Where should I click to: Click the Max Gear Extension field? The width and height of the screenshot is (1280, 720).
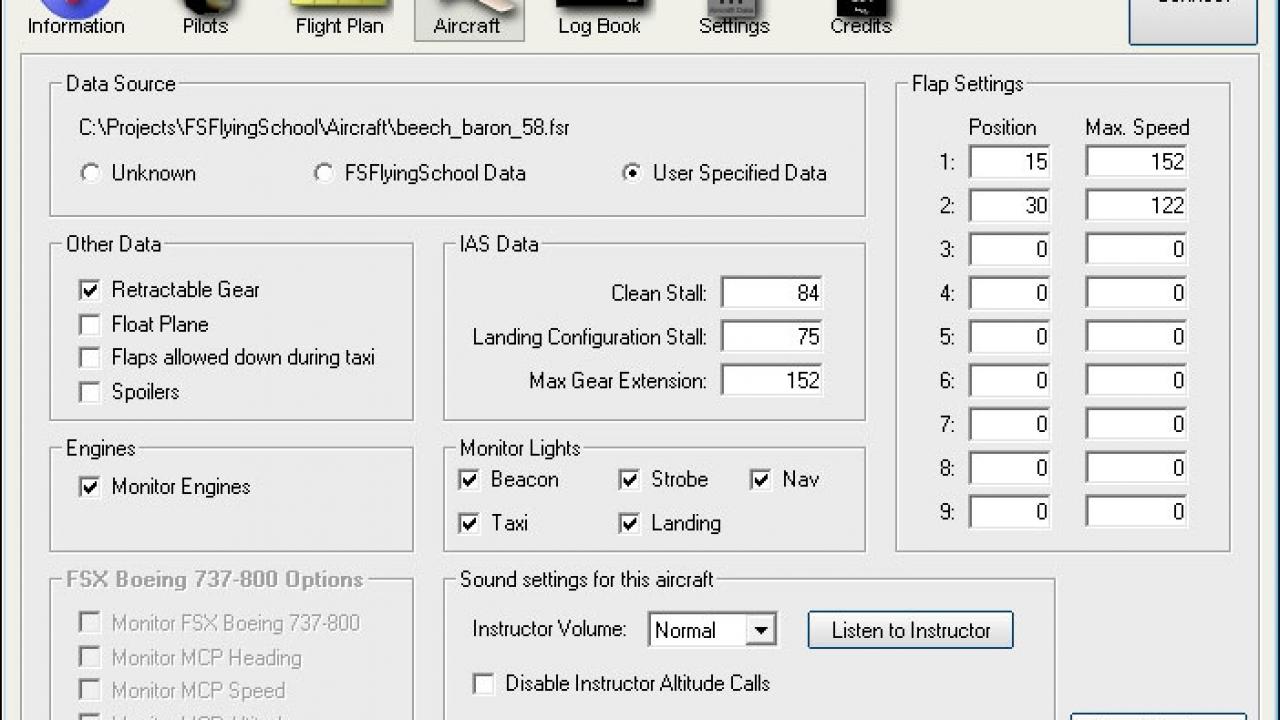772,380
